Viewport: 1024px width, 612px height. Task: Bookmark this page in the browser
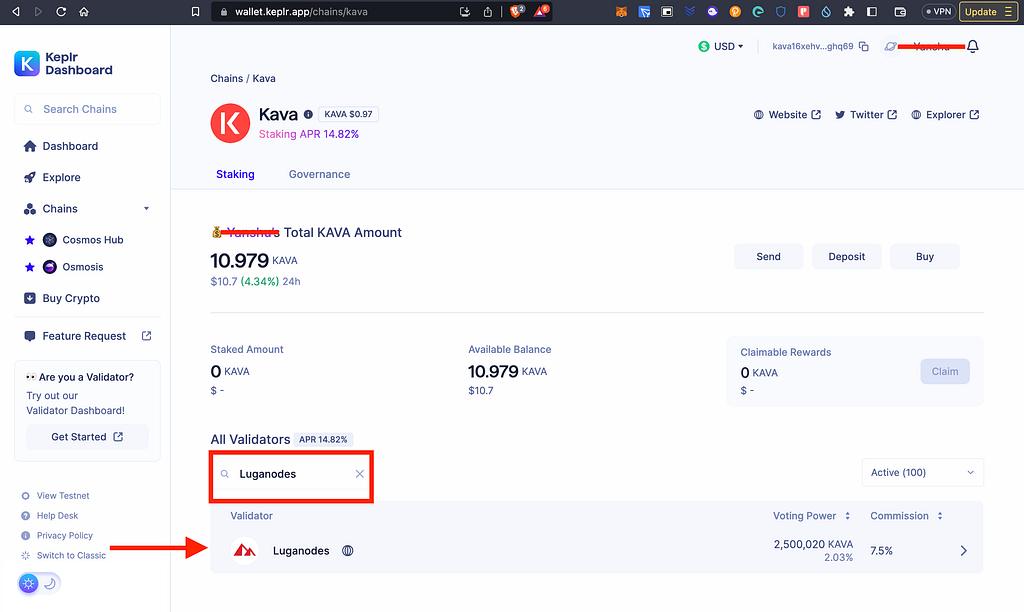(x=195, y=12)
